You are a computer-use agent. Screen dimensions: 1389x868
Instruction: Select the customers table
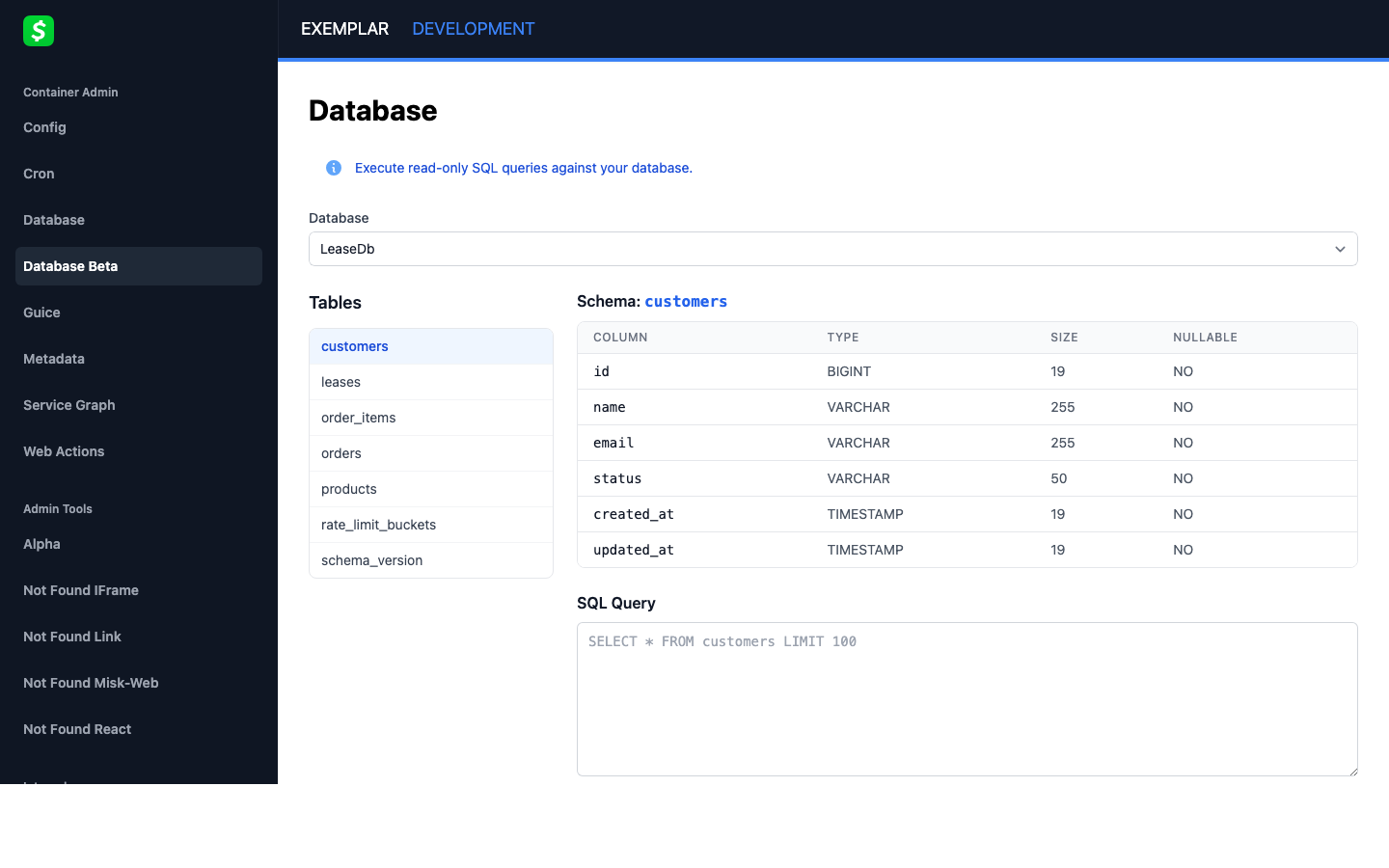pyautogui.click(x=431, y=346)
